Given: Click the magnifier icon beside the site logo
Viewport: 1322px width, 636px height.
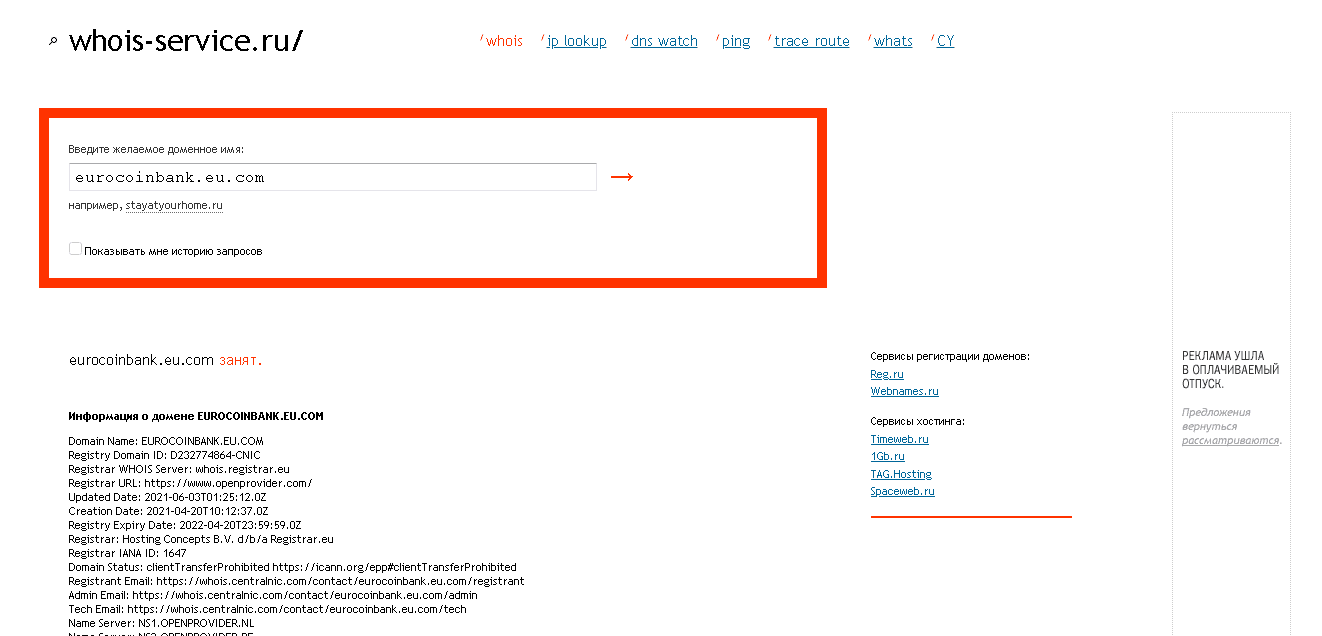Looking at the screenshot, I should 53,41.
